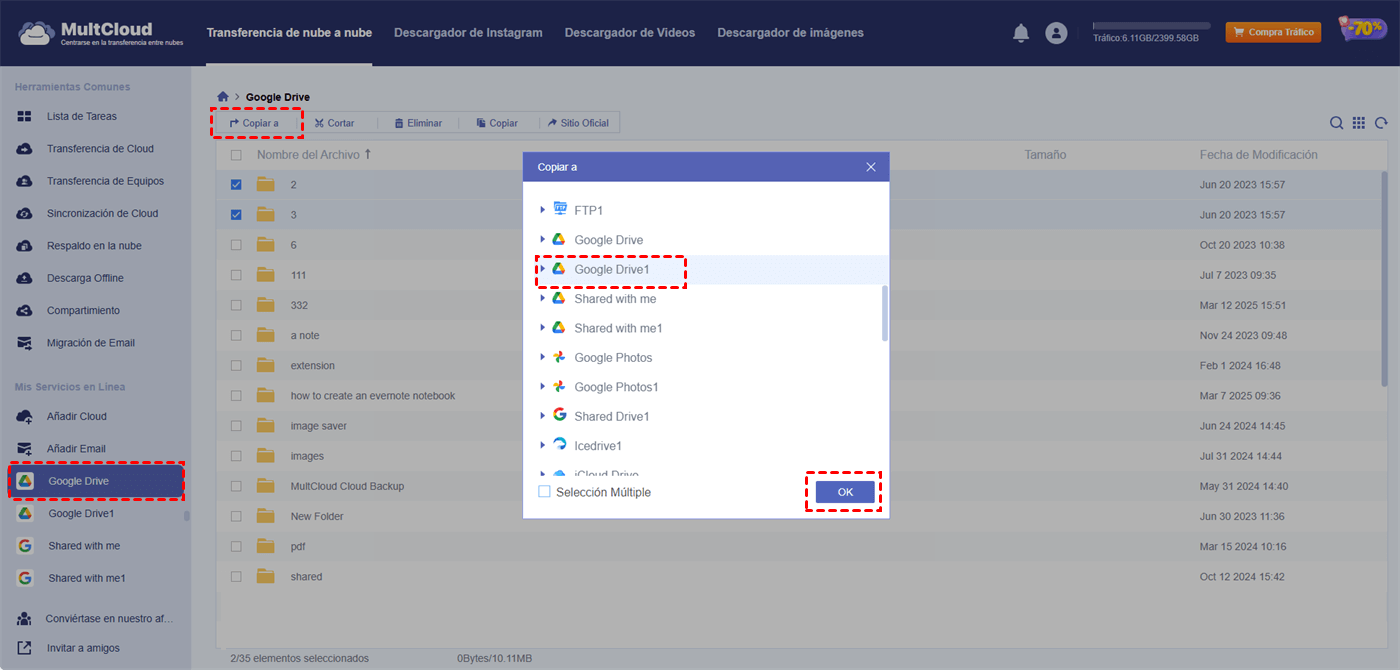Click Copiar a toolbar button

coord(255,123)
